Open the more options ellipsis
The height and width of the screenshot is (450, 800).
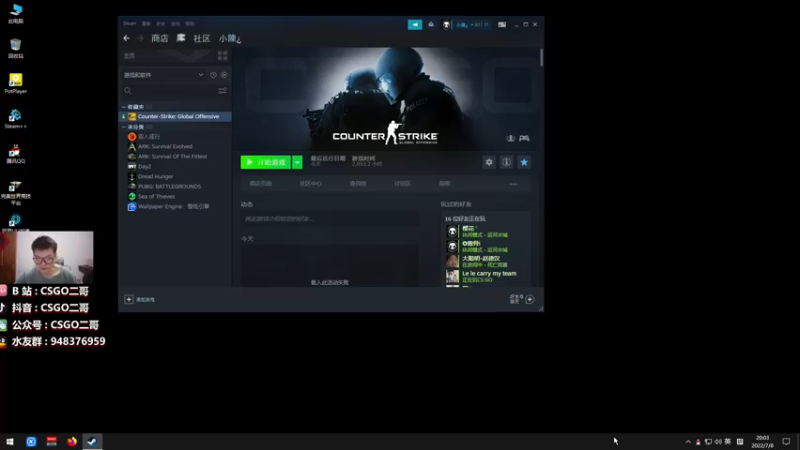point(513,184)
